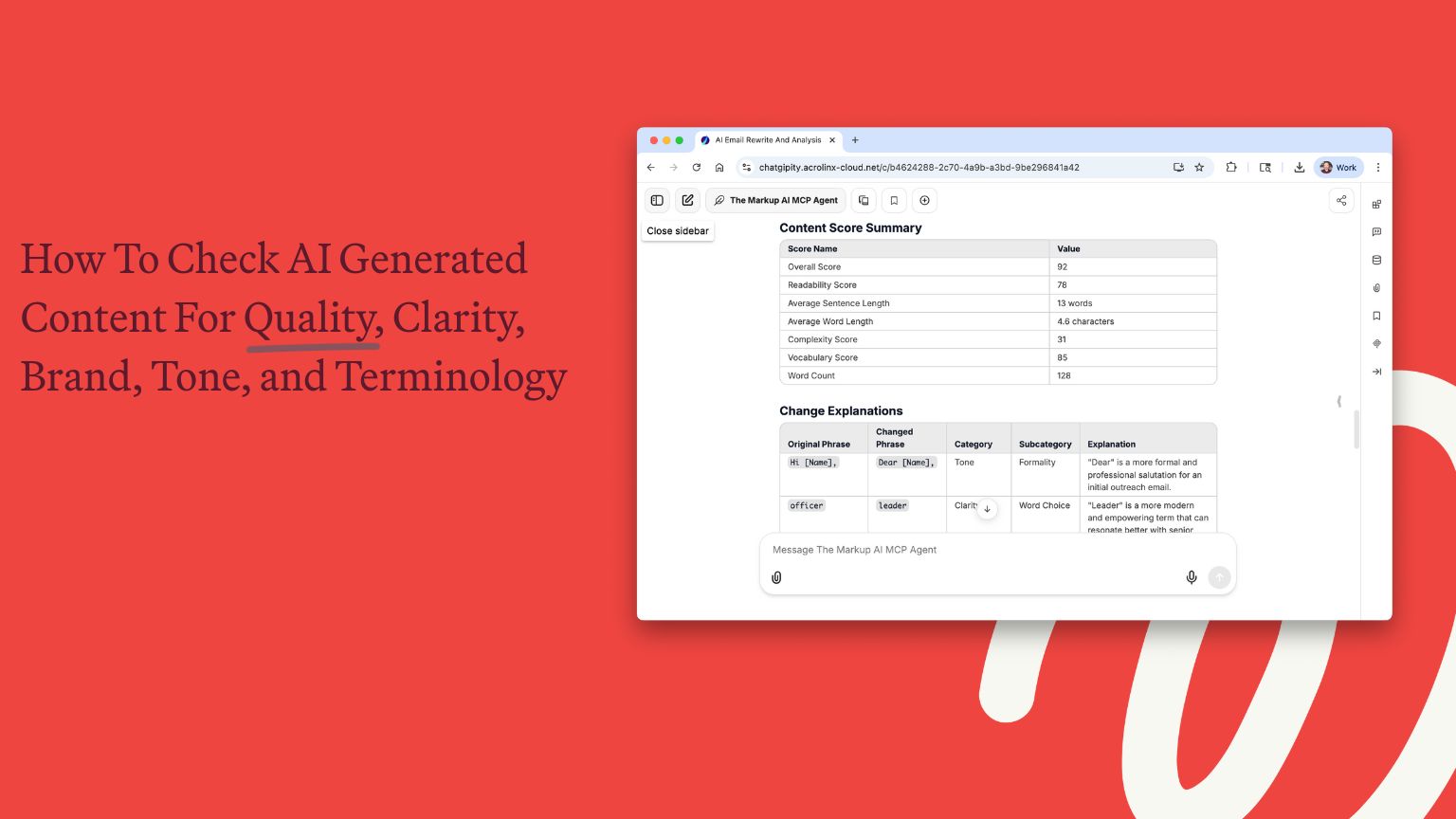This screenshot has width=1456, height=819.
Task: Expand the officer row with down arrow
Action: point(987,509)
